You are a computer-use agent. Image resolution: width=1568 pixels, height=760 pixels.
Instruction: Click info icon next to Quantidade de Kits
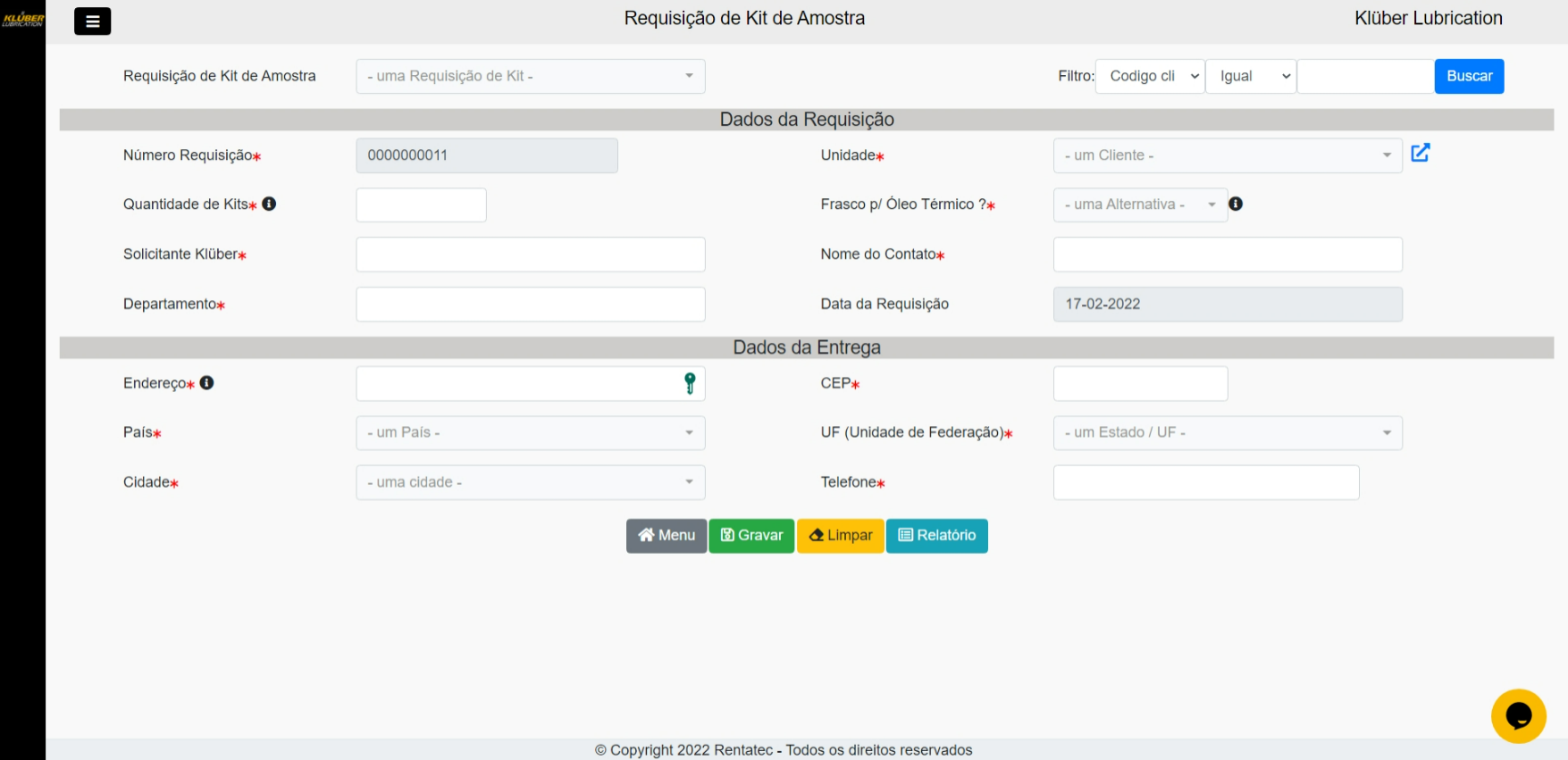(269, 204)
